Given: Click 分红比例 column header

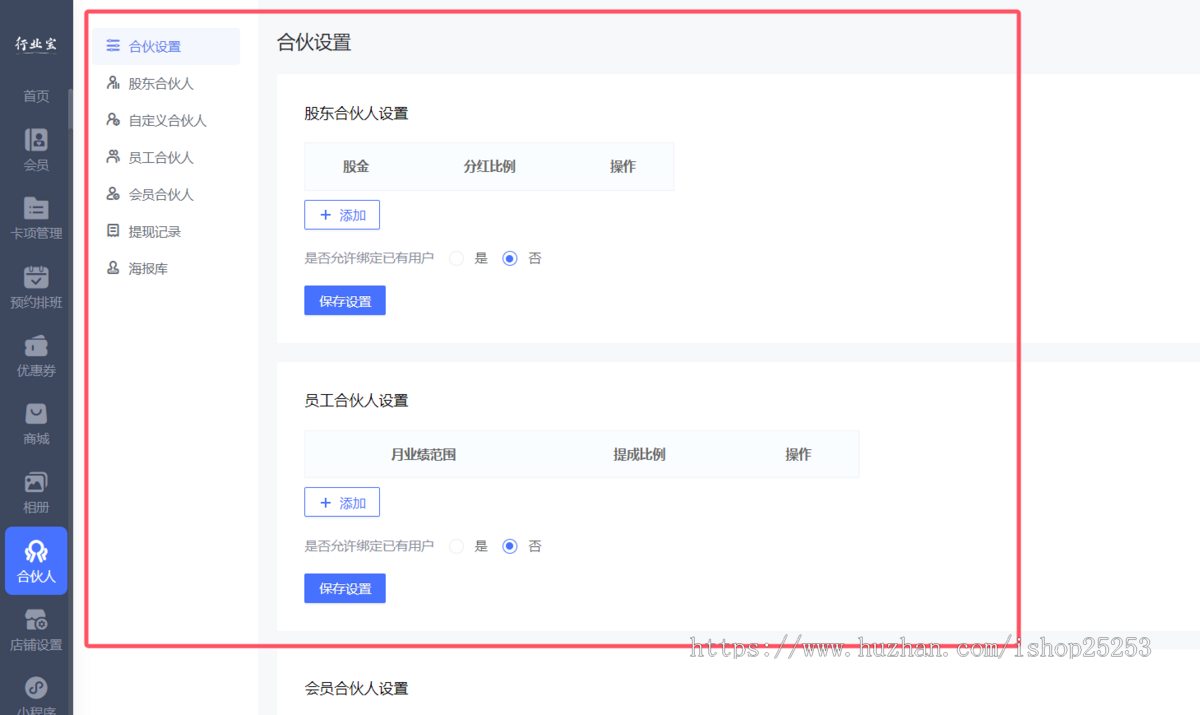Looking at the screenshot, I should [489, 167].
